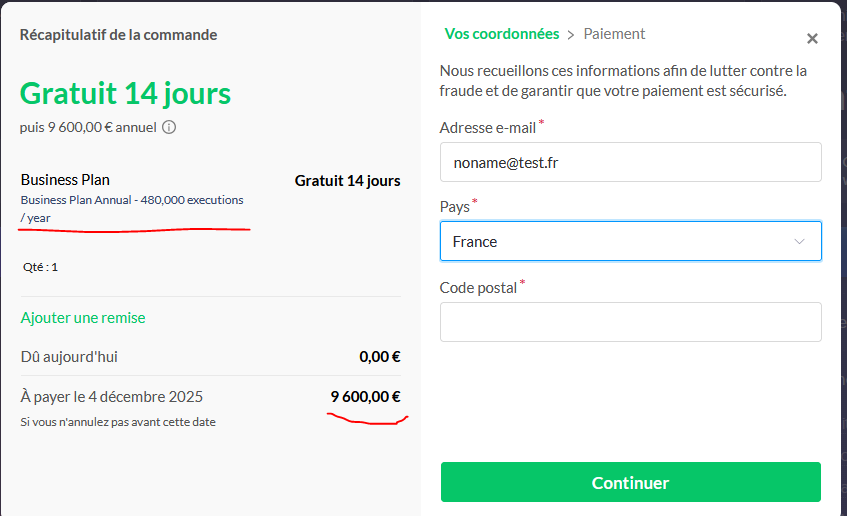This screenshot has width=847, height=516.
Task: Click the chevron separator between breadcrumb steps
Action: pos(571,34)
